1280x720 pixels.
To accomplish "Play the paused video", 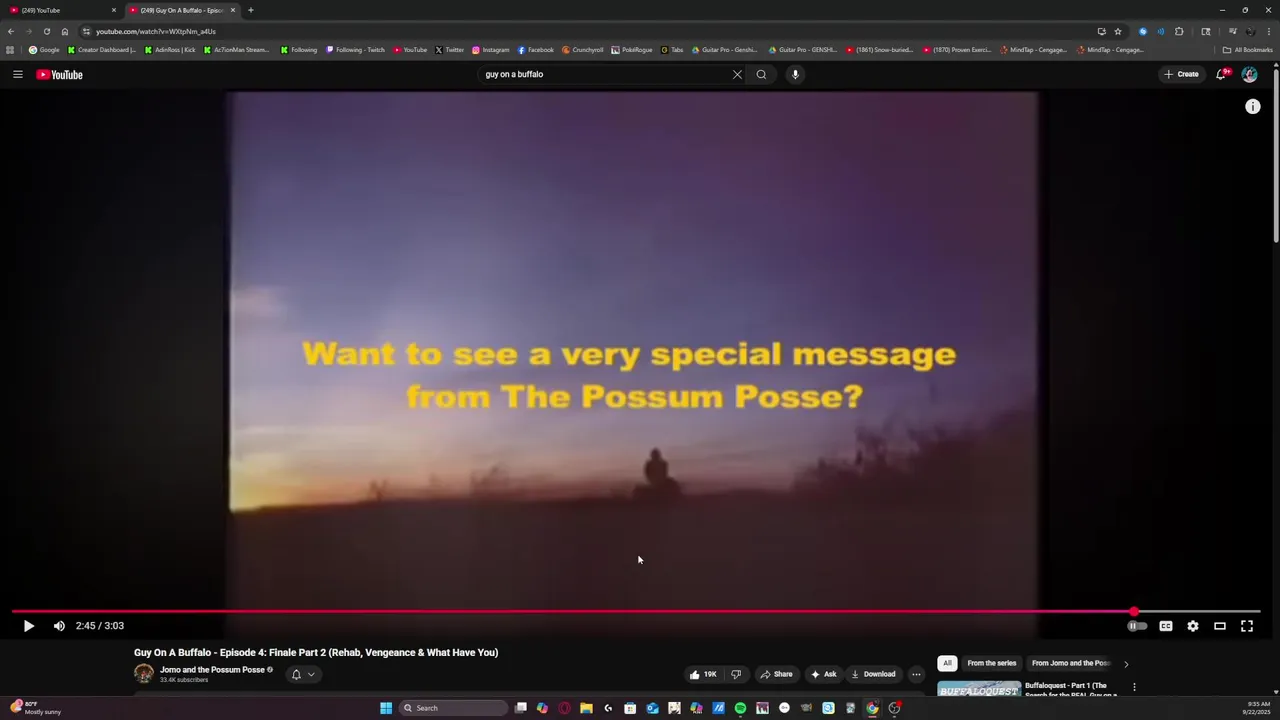I will click(x=28, y=626).
